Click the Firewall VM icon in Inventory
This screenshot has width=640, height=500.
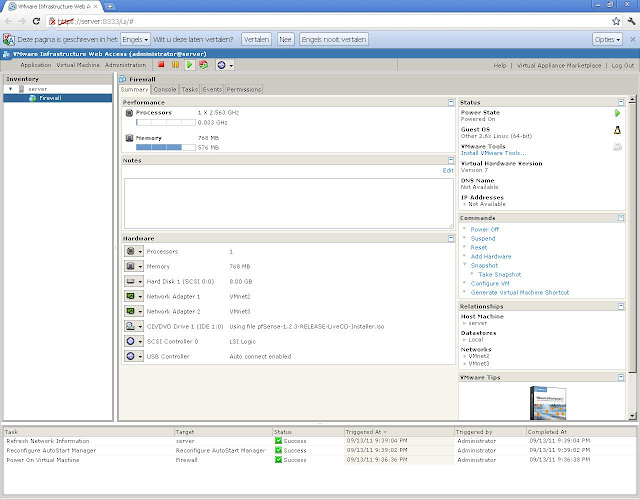click(33, 98)
